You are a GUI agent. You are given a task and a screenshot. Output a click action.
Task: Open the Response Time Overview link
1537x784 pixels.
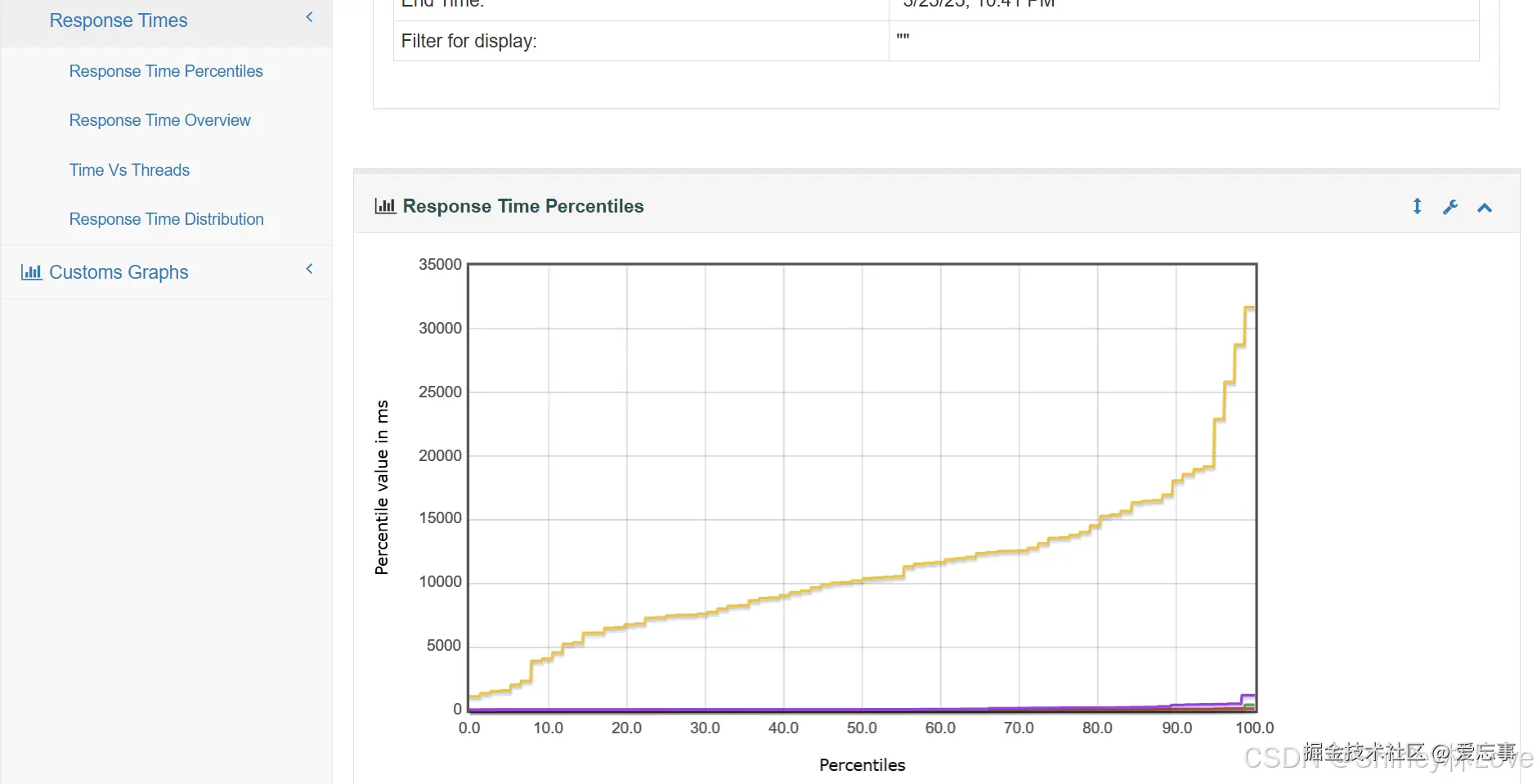(x=160, y=120)
